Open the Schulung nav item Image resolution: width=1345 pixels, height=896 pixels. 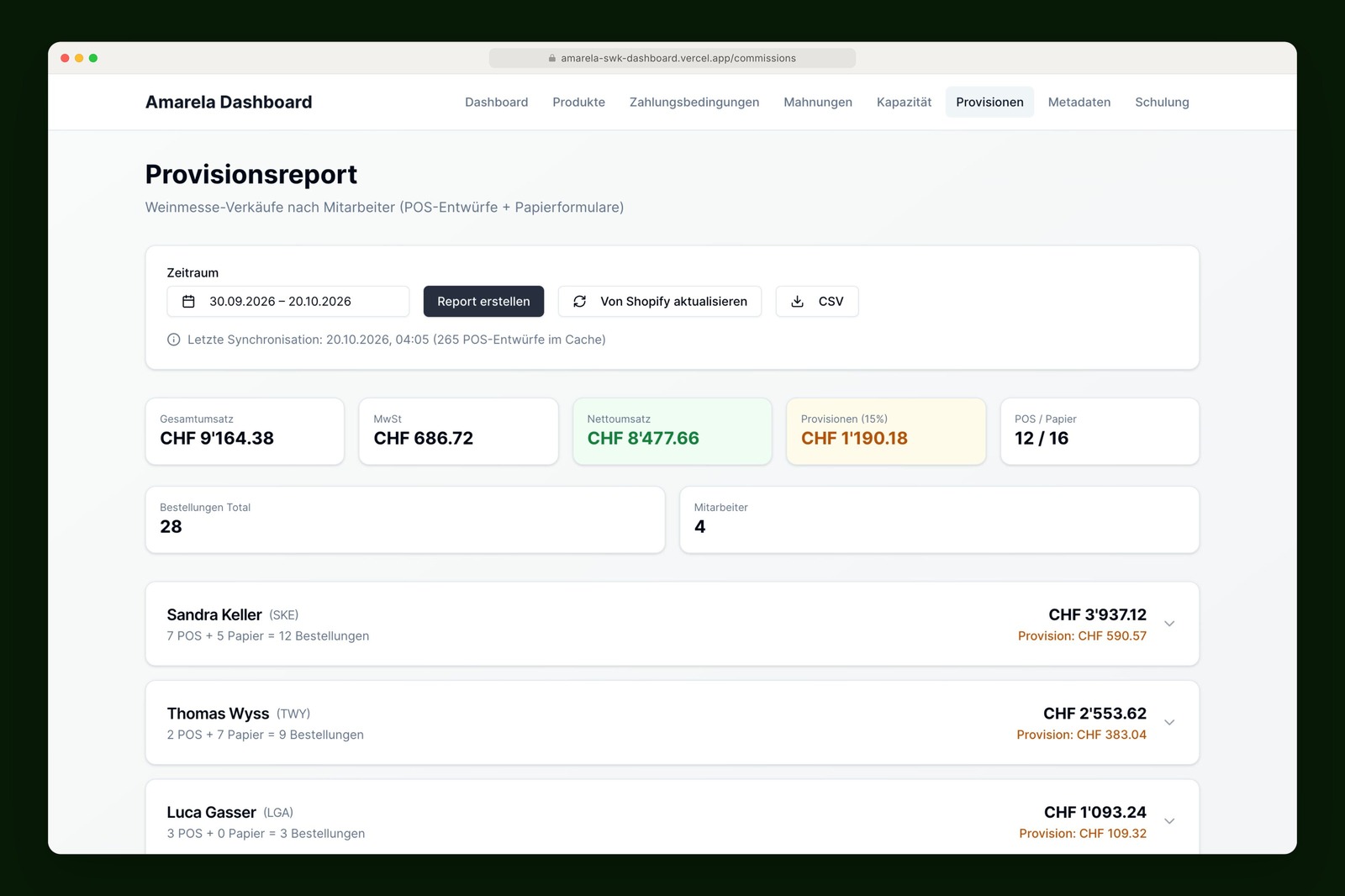point(1162,102)
